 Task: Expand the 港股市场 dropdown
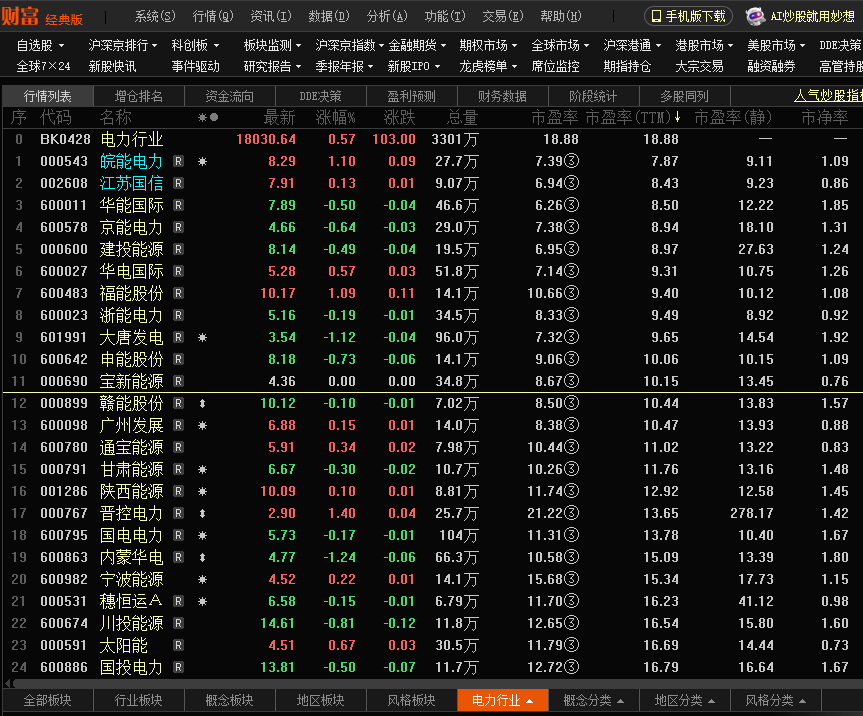coord(704,45)
